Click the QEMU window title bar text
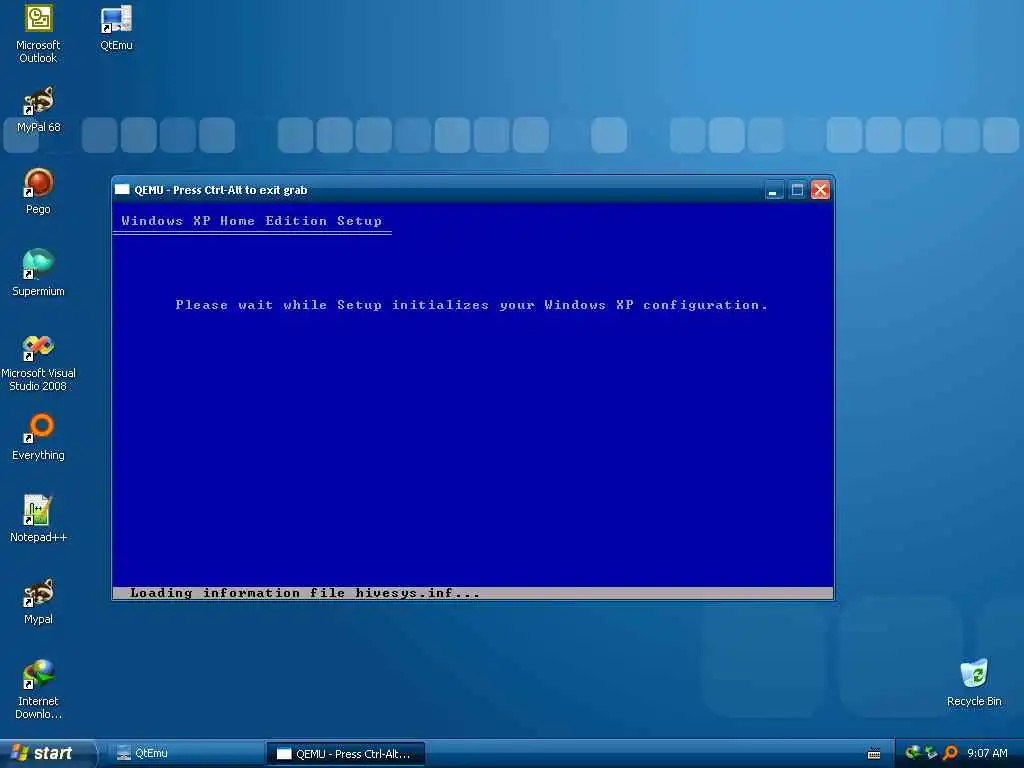This screenshot has height=768, width=1024. pos(221,190)
